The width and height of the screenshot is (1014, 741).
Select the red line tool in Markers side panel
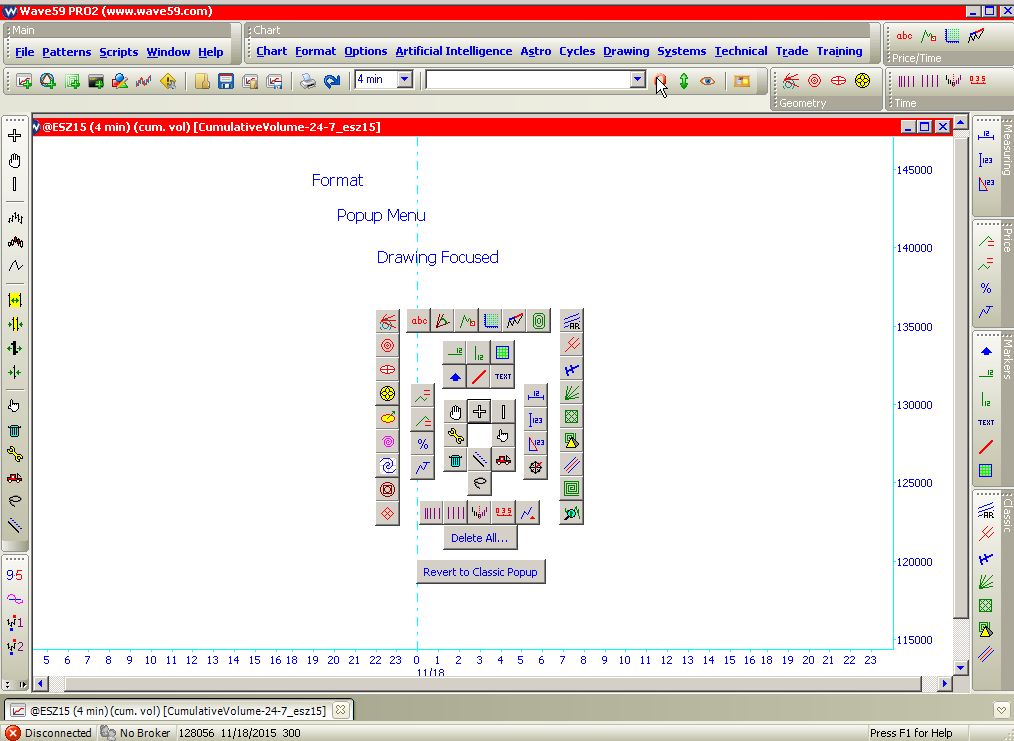point(986,446)
